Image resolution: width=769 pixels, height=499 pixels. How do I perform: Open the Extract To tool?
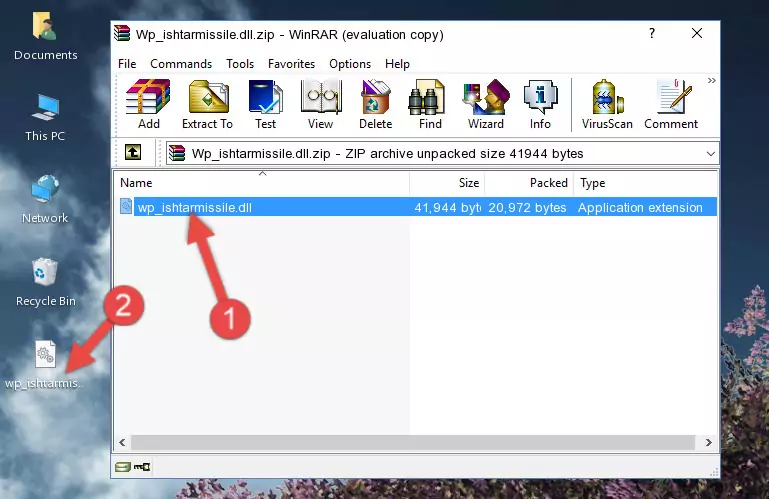pyautogui.click(x=207, y=104)
